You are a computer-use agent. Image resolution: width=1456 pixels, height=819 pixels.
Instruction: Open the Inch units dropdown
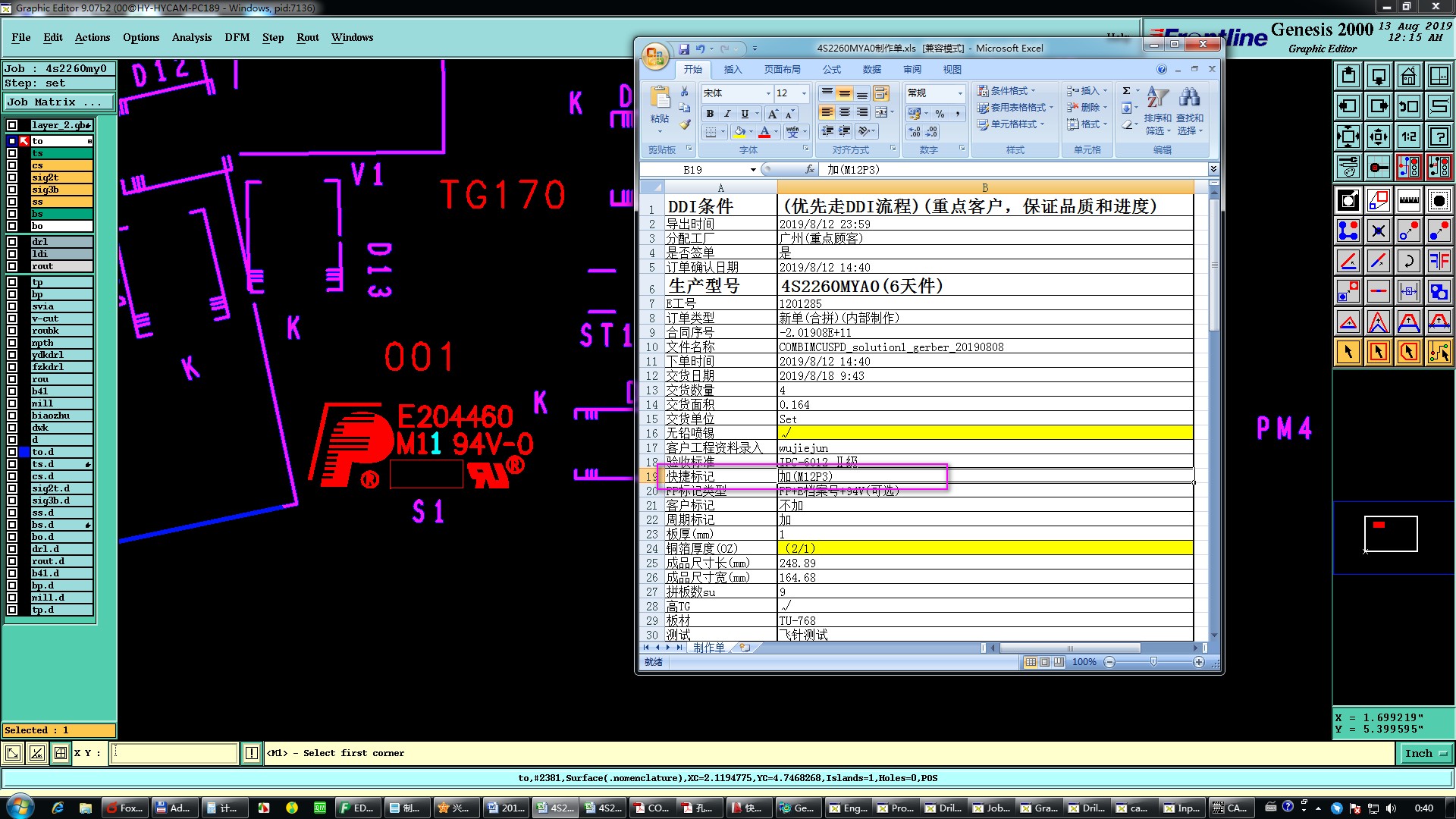(x=1425, y=753)
